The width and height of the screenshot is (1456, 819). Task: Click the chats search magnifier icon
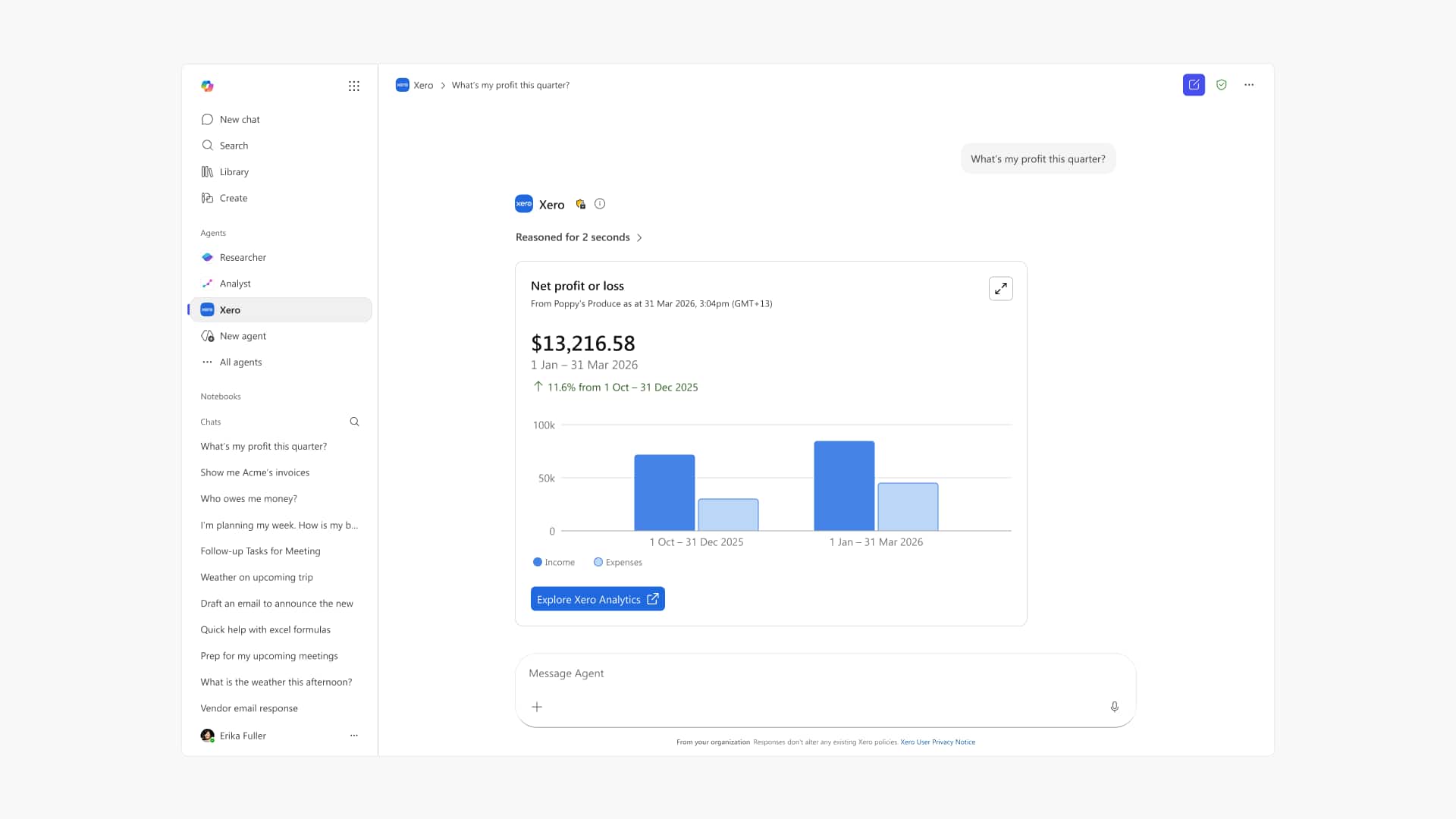(354, 422)
